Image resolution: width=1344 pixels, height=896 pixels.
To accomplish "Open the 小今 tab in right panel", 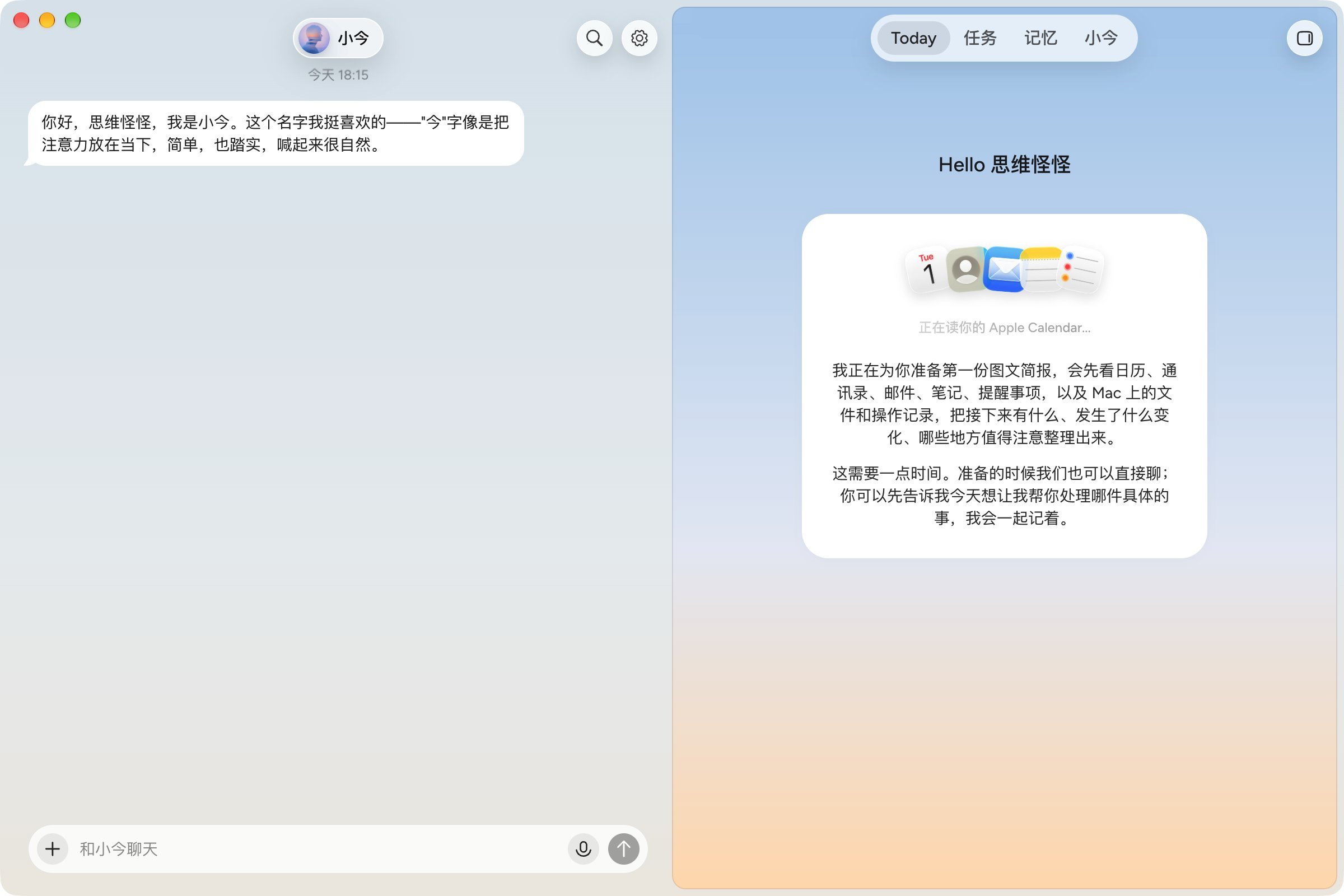I will [x=1101, y=38].
